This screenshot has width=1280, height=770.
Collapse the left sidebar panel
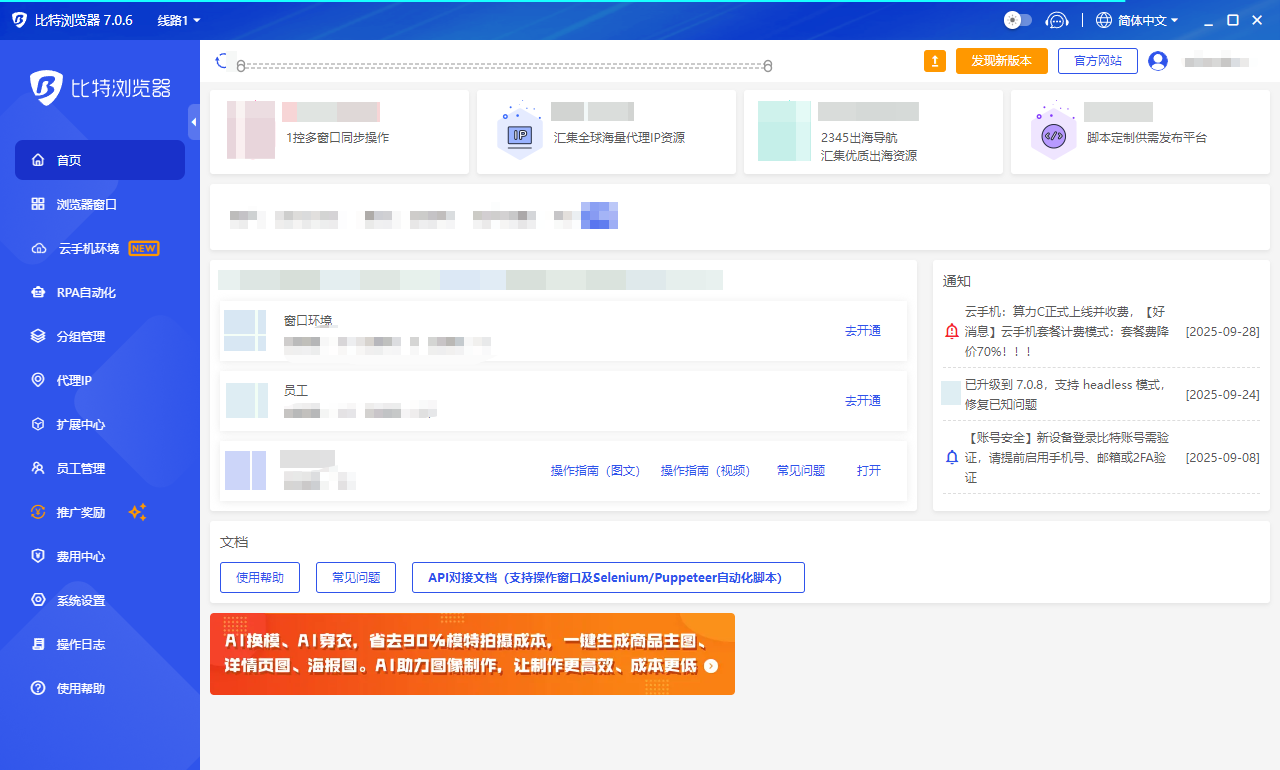coord(194,122)
